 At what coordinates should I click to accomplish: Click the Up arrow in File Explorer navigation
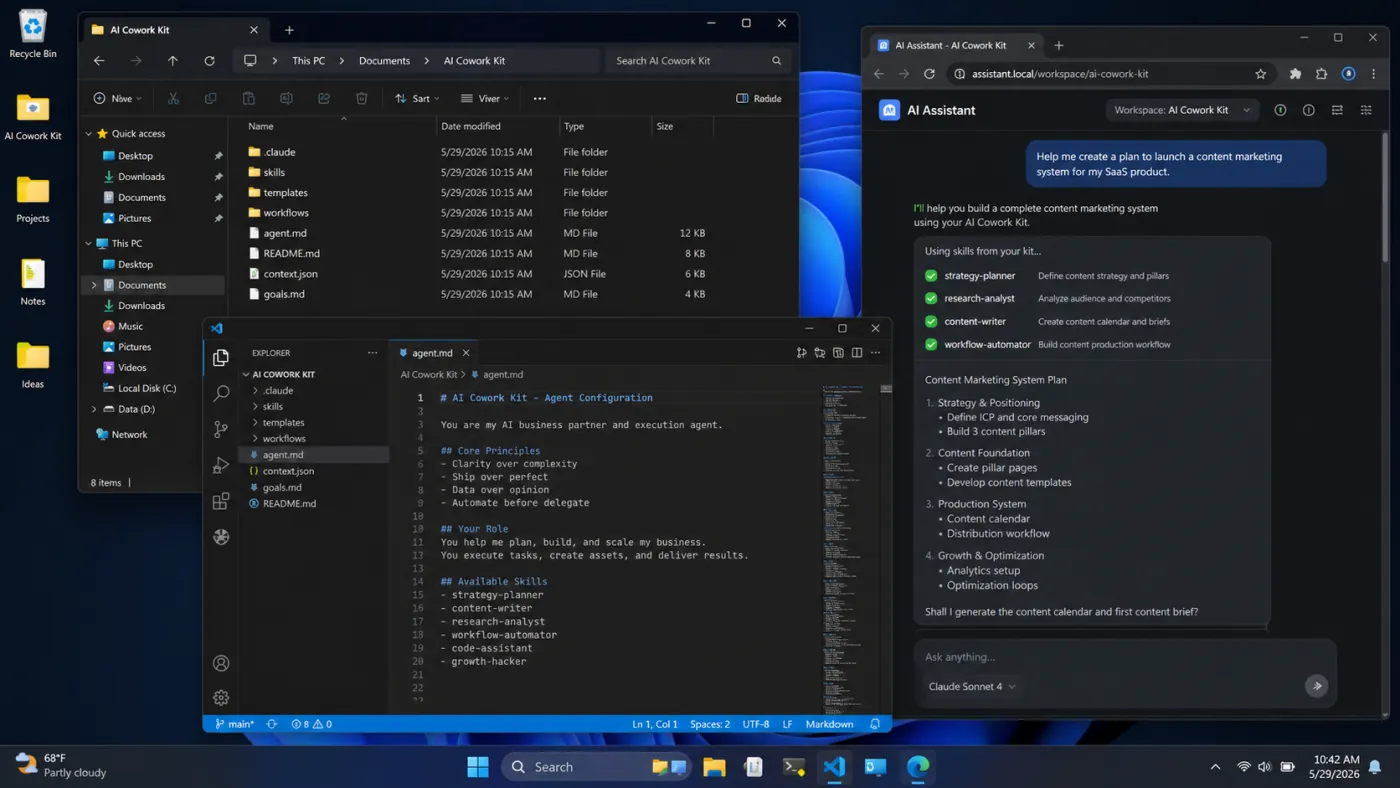pos(173,61)
